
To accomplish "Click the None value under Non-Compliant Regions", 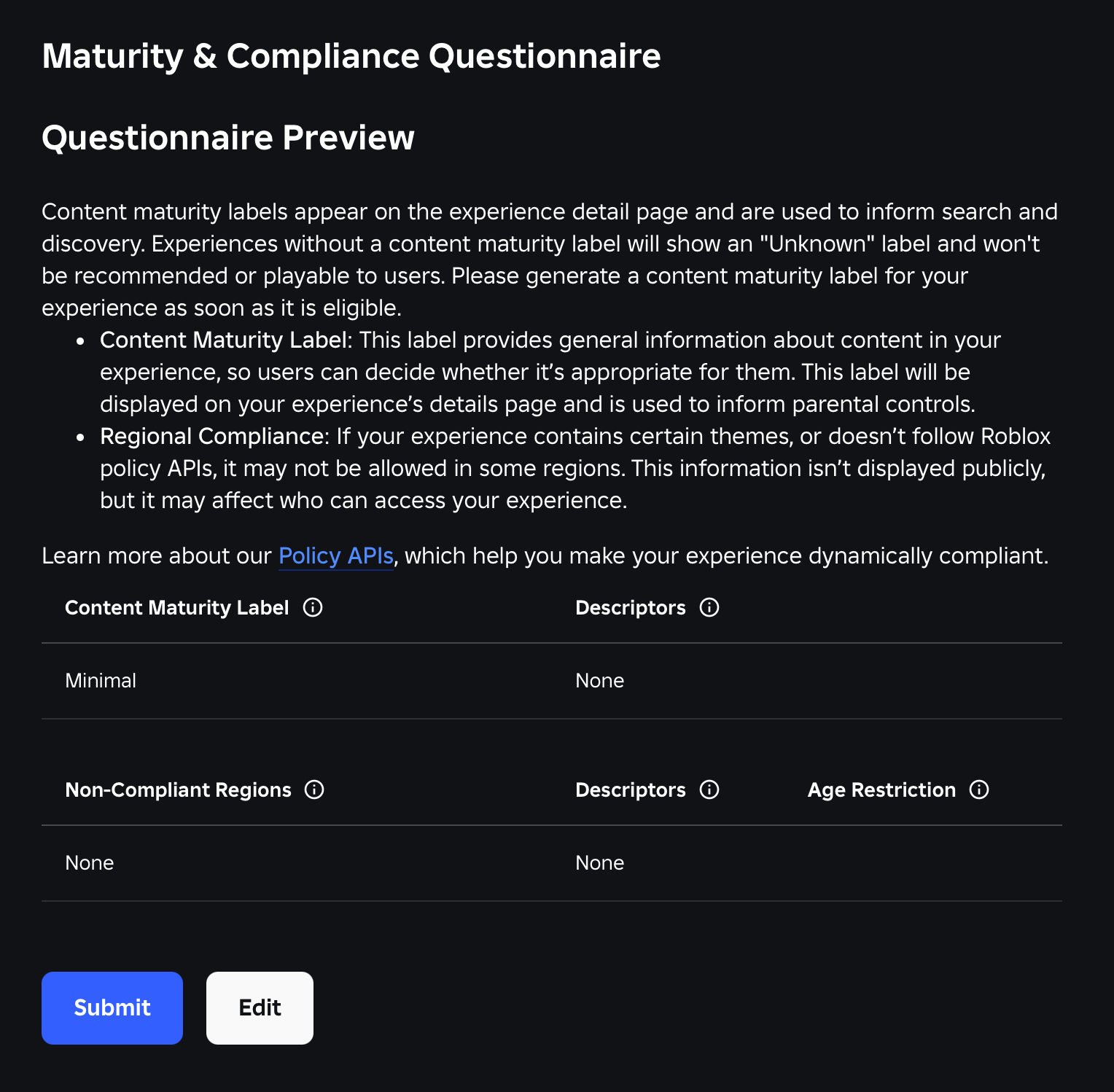I will 90,862.
